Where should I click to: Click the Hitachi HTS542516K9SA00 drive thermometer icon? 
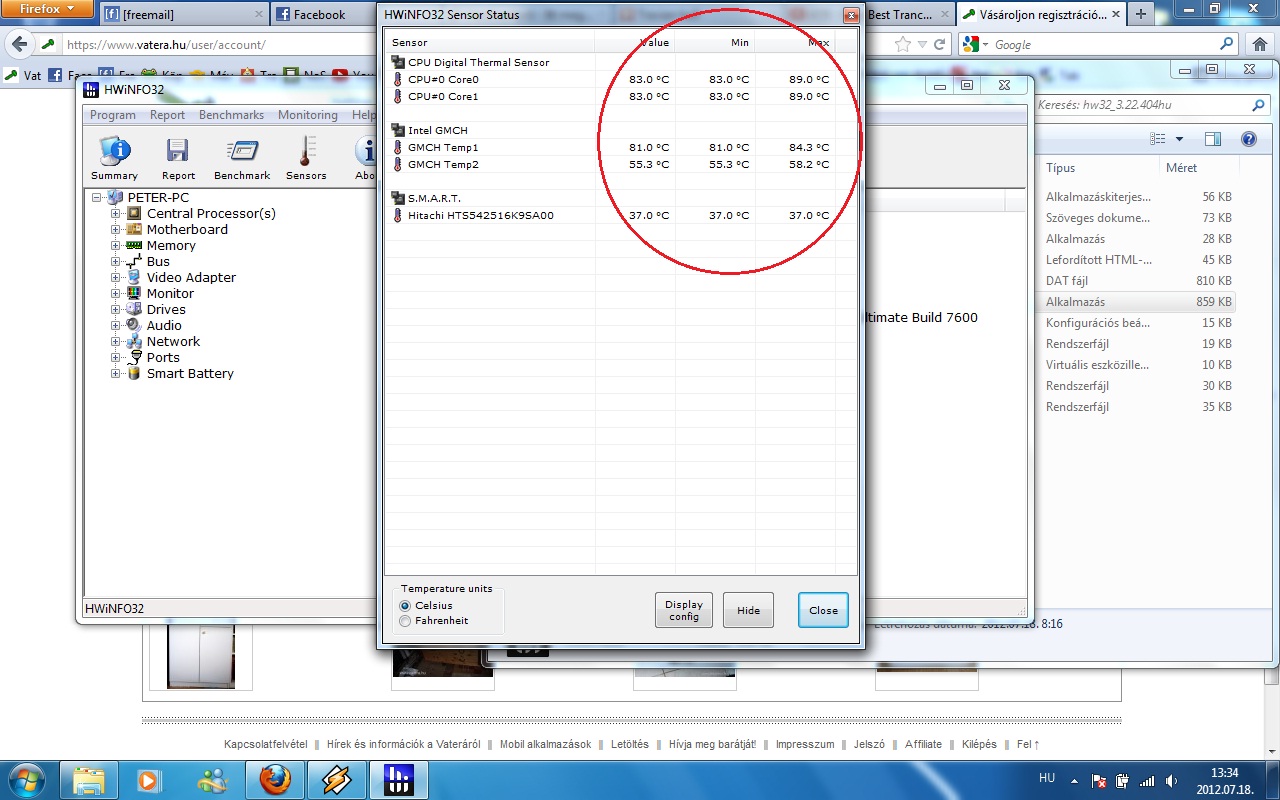pos(398,216)
